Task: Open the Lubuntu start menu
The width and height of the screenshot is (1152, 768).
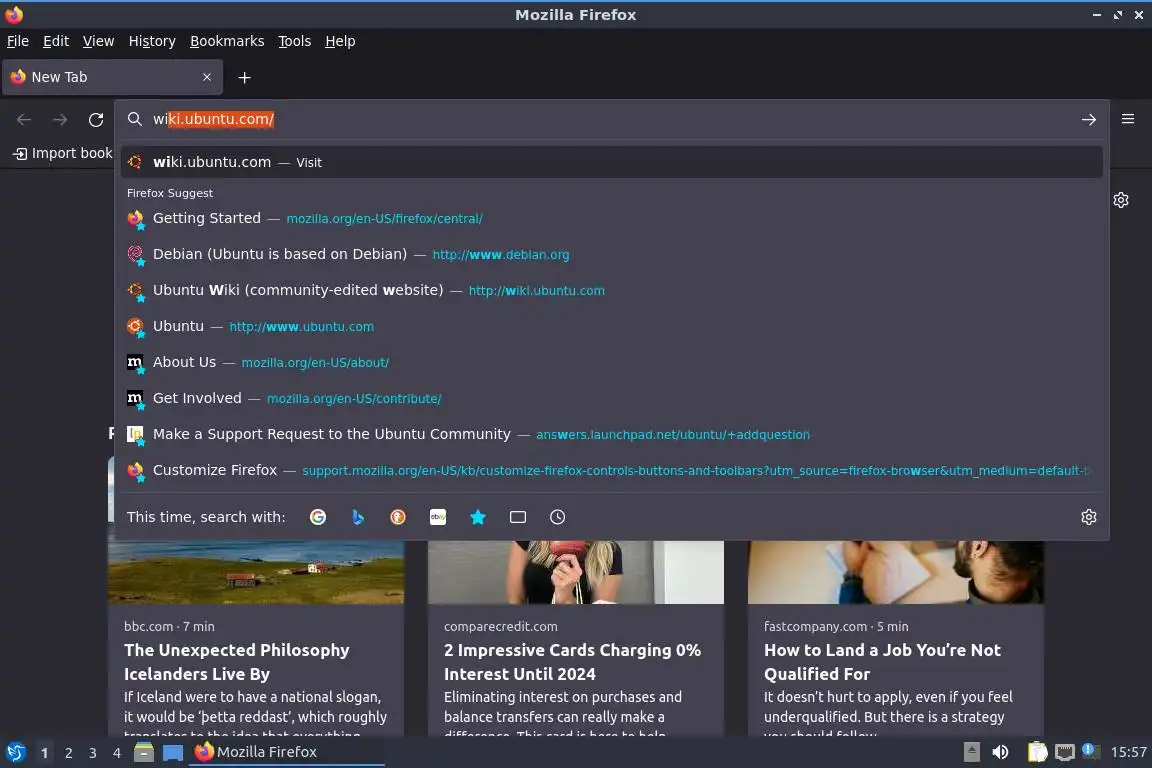Action: click(x=15, y=752)
